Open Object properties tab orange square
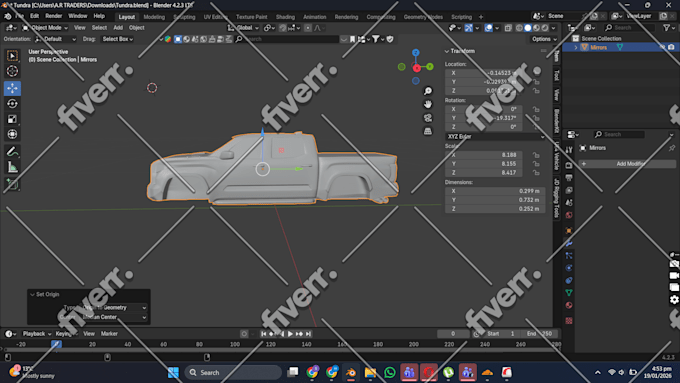Viewport: 680px width, 383px height. click(x=569, y=231)
